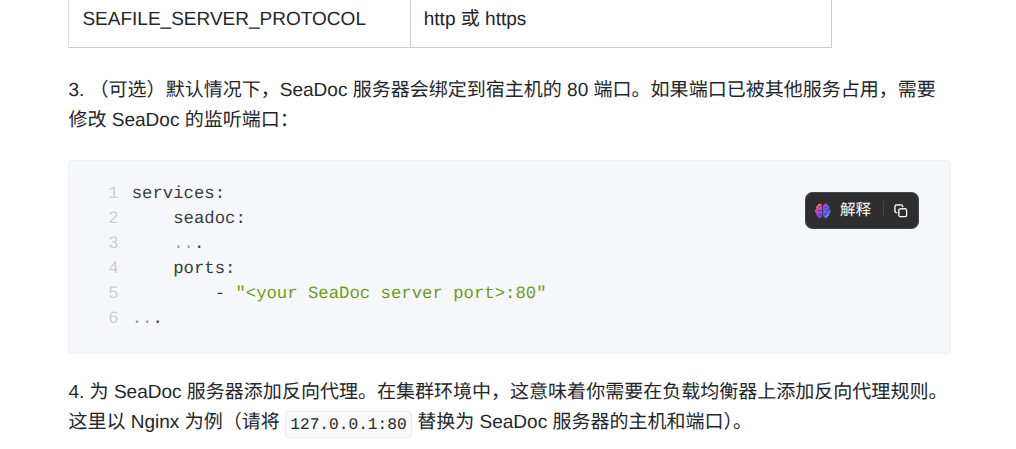Click the green "<your SeaDoc server port>:80" string
Screen dimensions: 1016x449
(391, 293)
